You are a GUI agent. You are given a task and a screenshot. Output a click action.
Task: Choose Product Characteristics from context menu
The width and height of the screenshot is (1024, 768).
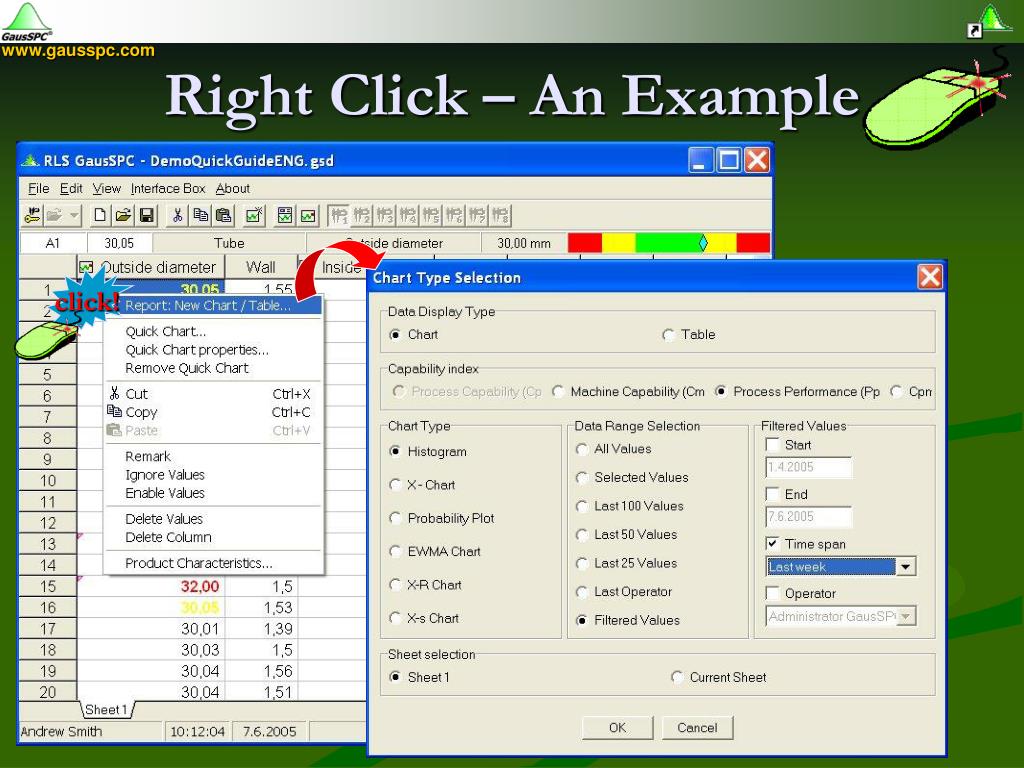[x=198, y=563]
